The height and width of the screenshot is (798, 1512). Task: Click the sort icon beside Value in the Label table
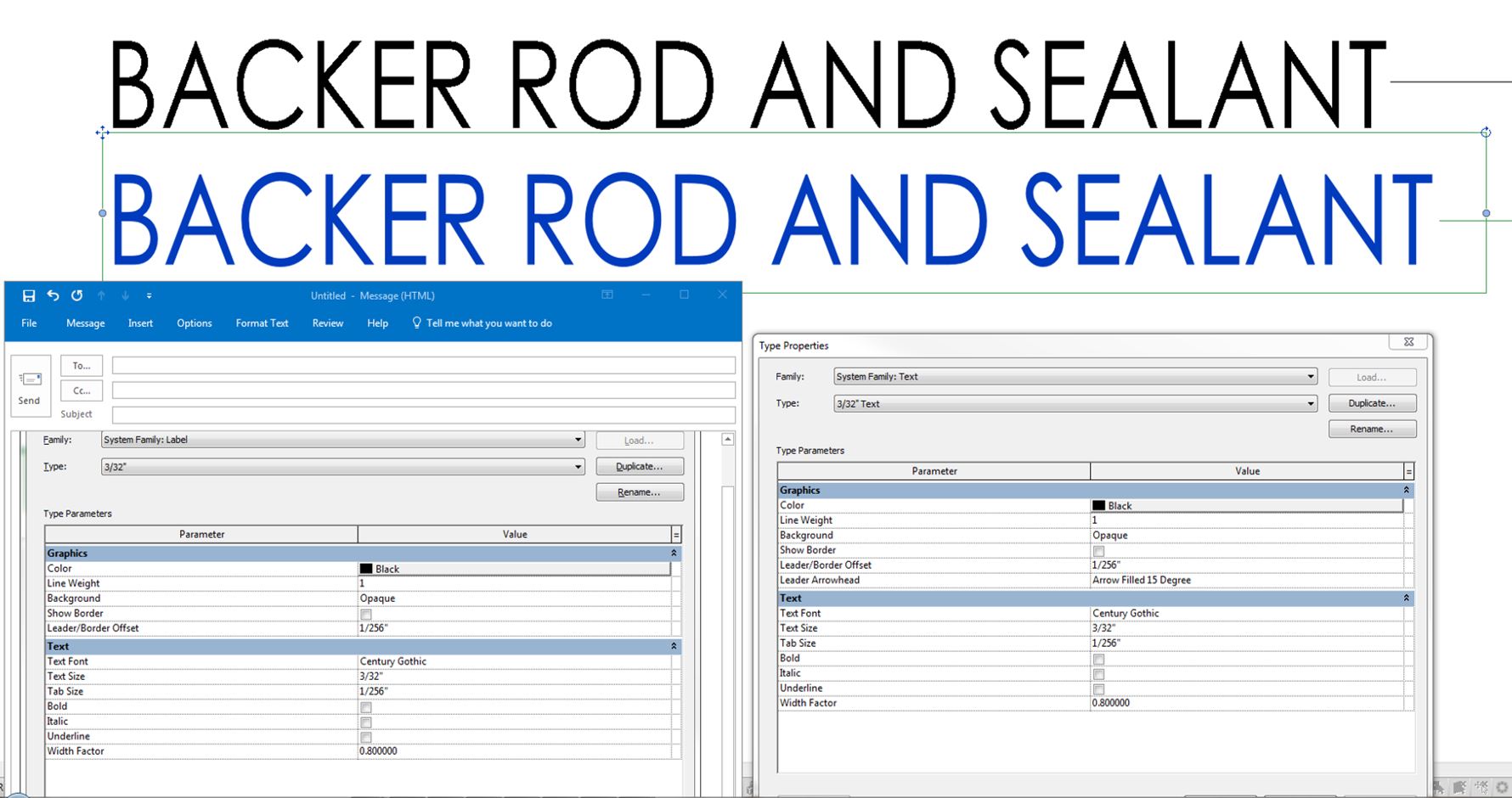point(676,535)
